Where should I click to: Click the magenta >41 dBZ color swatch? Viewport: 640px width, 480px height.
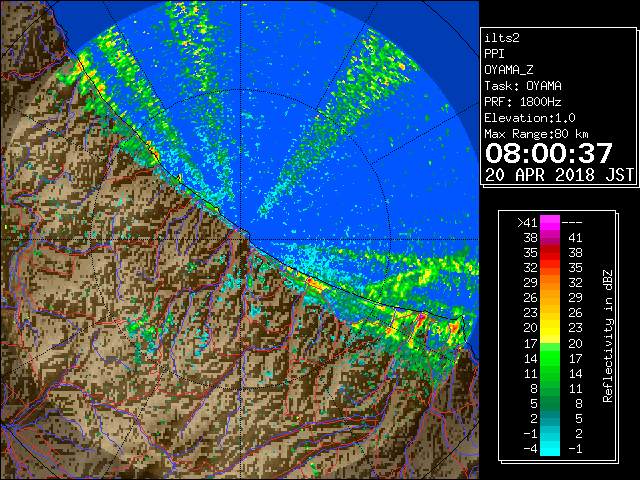pyautogui.click(x=550, y=222)
